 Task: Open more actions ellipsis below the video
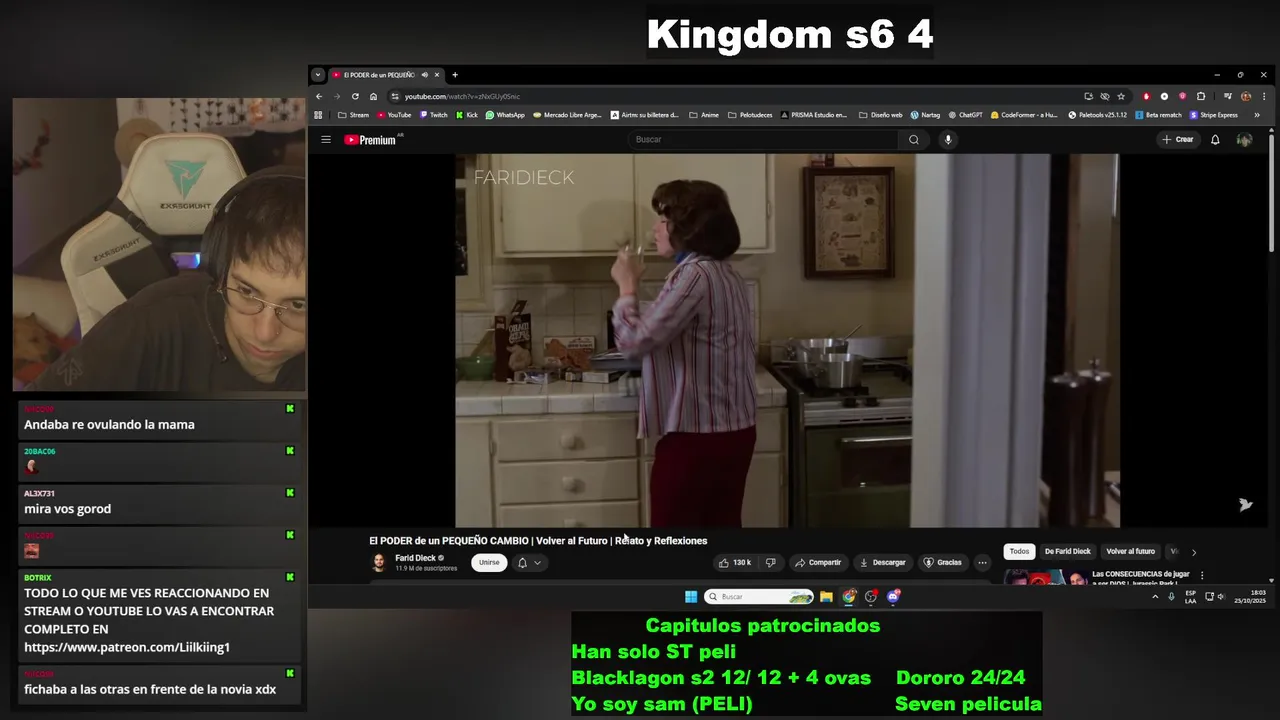click(982, 563)
